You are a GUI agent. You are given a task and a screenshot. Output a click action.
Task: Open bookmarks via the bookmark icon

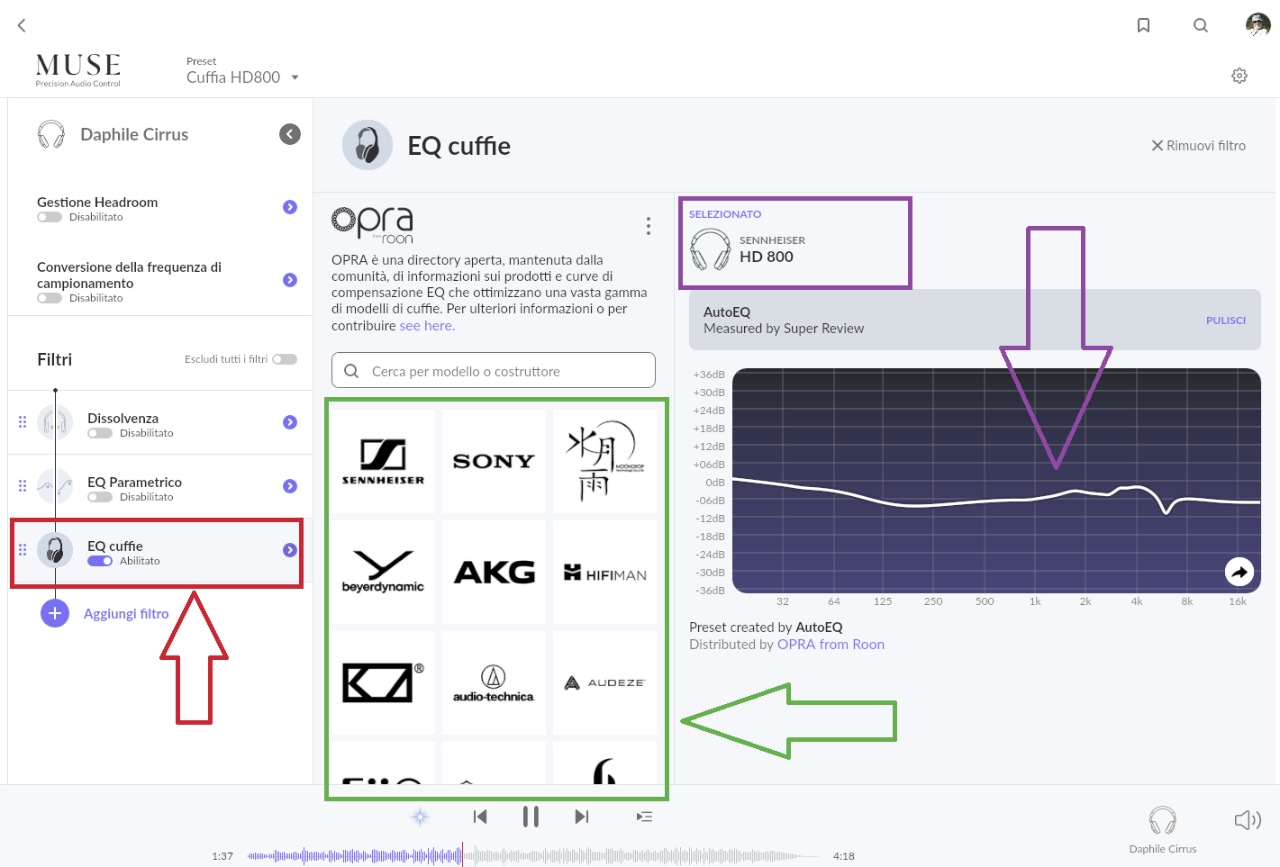1144,26
